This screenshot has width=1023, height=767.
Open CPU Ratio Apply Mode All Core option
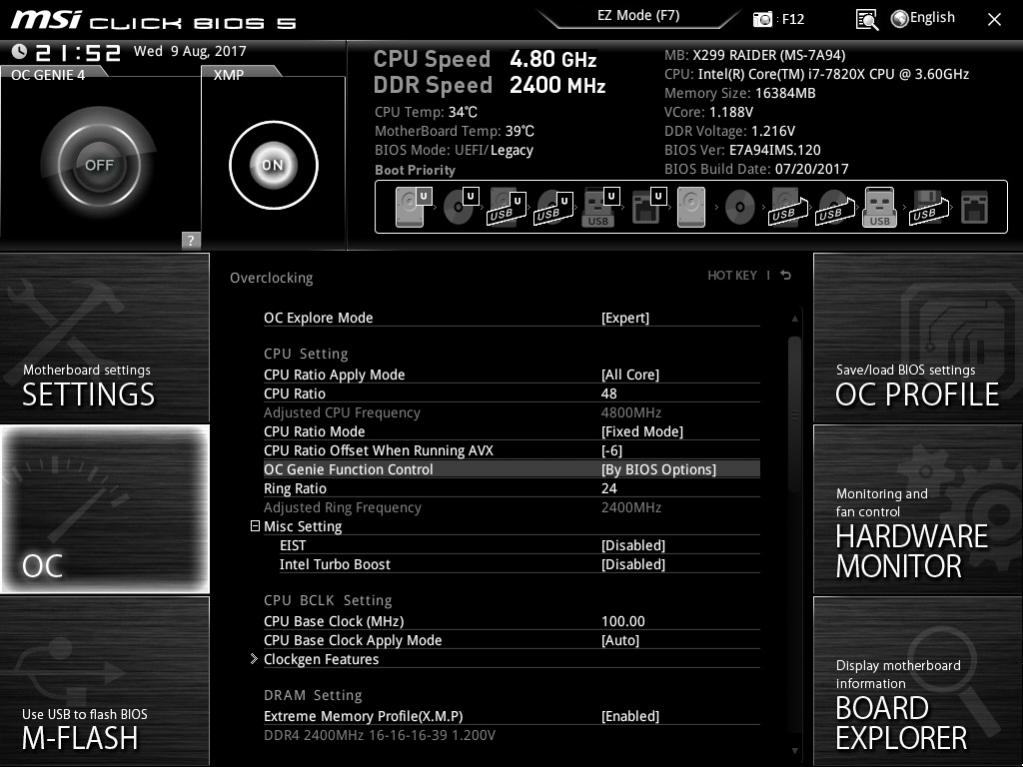pos(630,374)
